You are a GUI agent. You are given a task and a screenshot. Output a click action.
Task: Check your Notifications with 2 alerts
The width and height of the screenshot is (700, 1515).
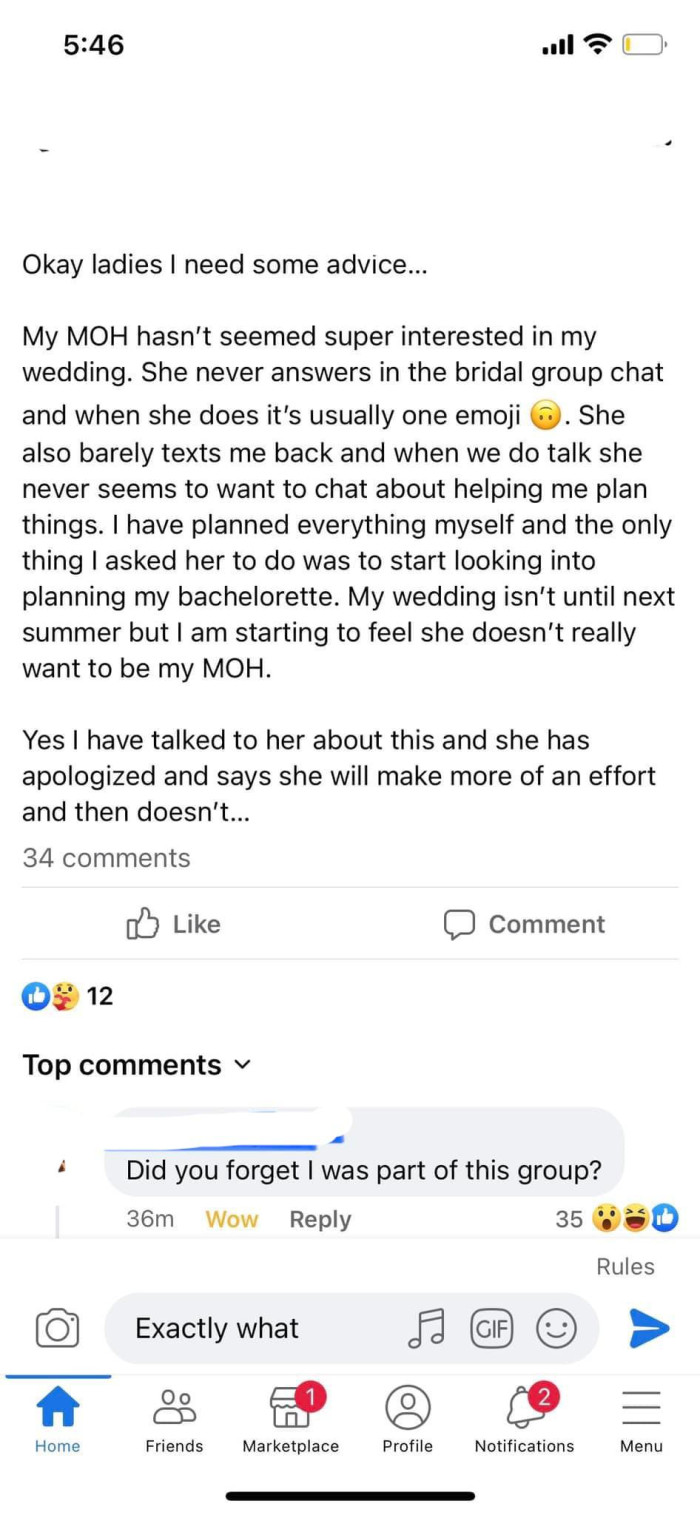524,1420
